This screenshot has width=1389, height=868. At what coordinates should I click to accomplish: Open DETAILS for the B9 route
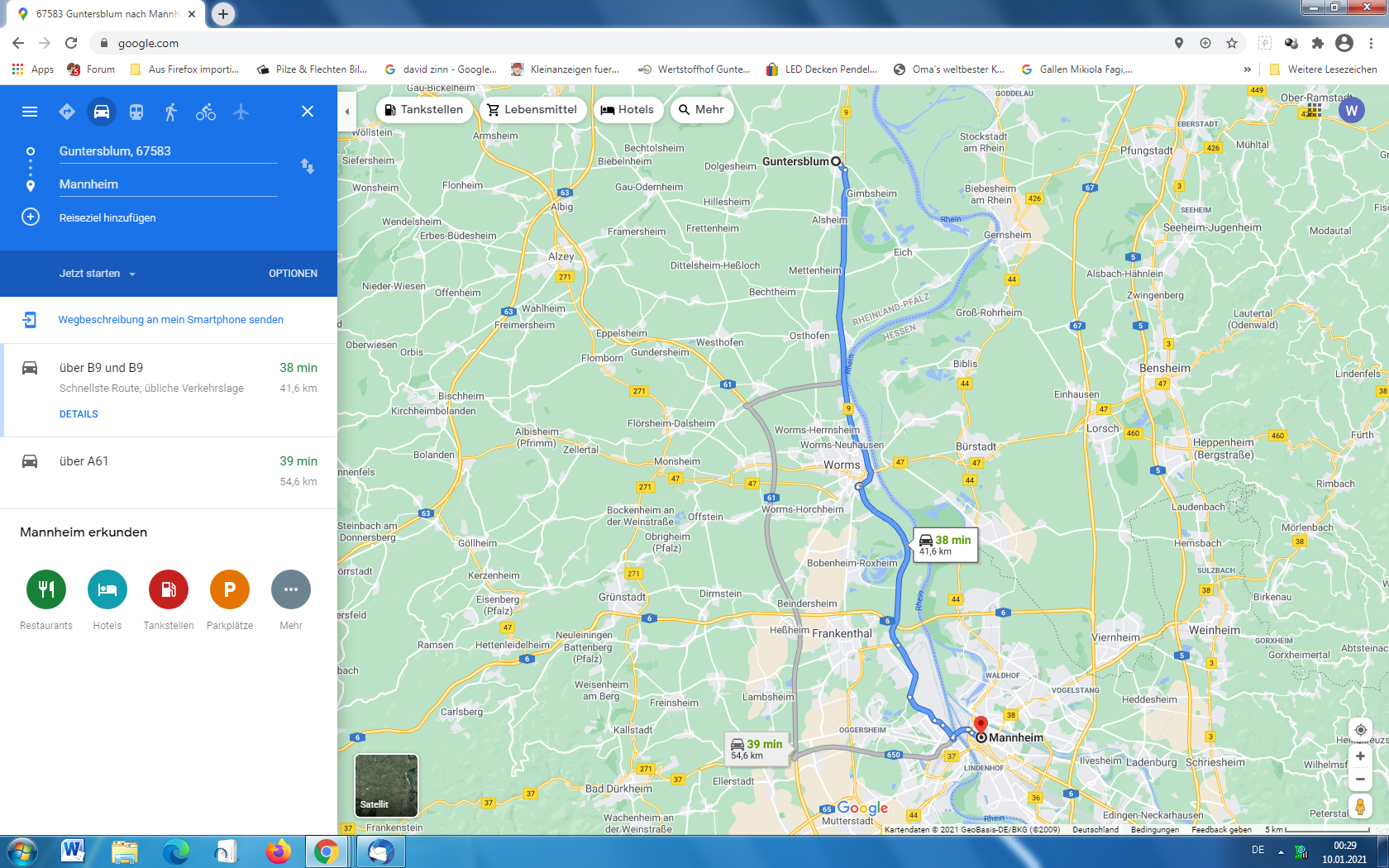79,414
